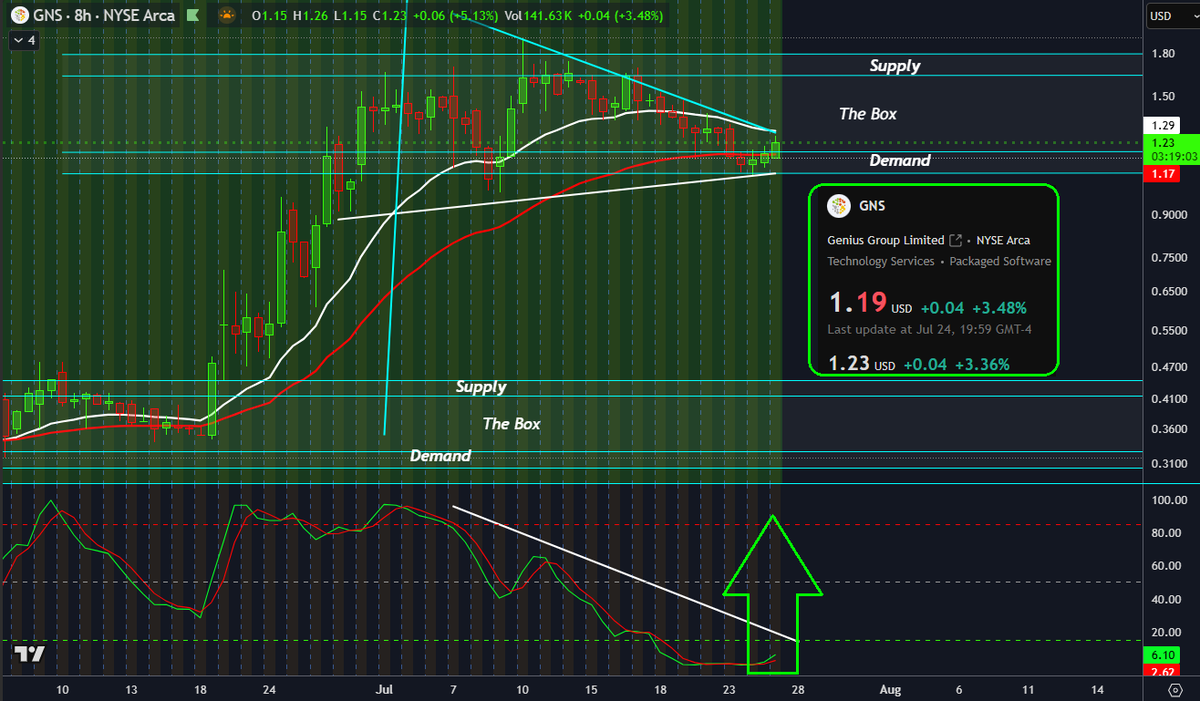The width and height of the screenshot is (1200, 701).
Task: Click the GNS logo inside the info card
Action: [x=838, y=206]
